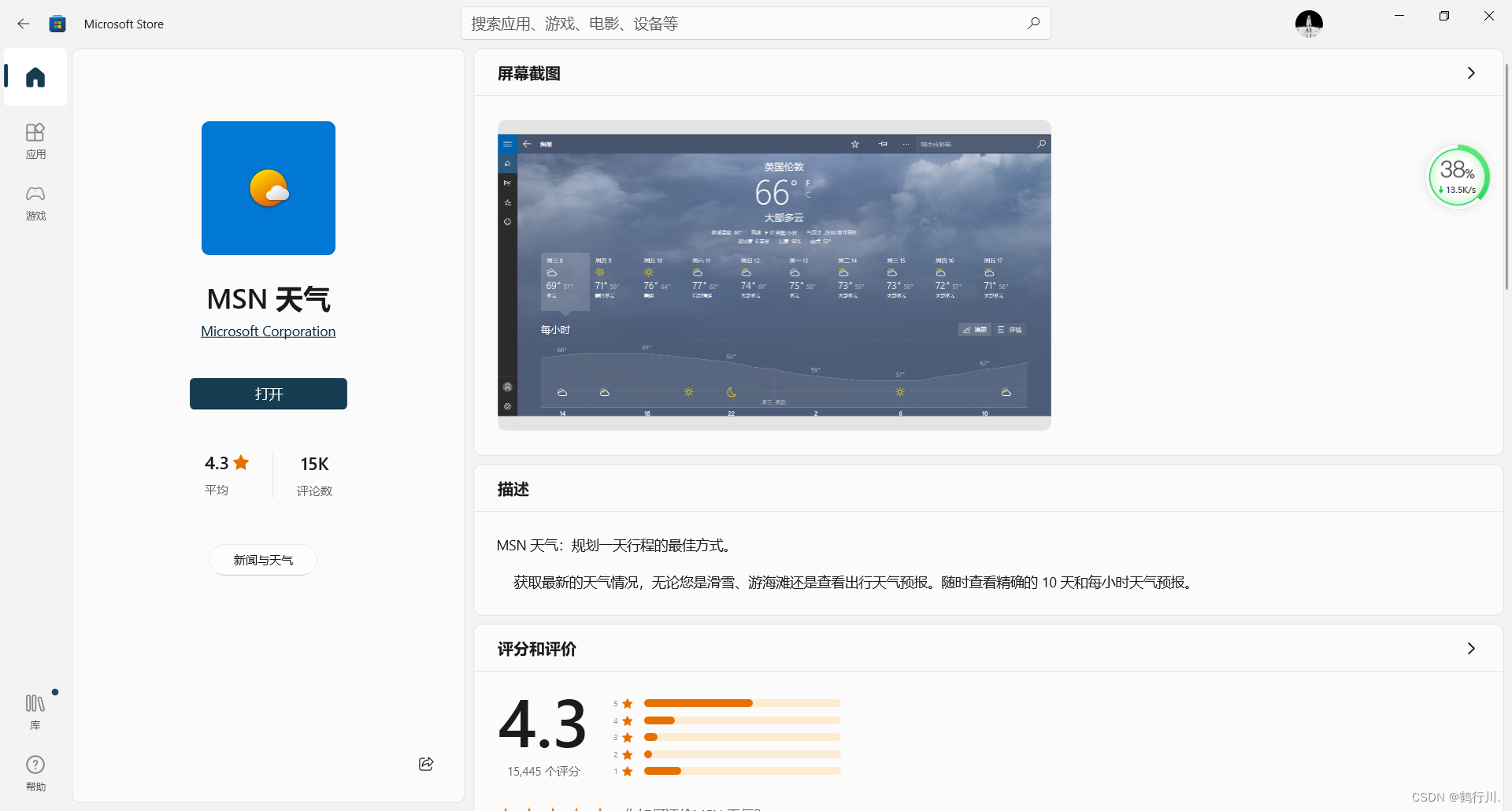Screen dimensions: 1512x811
Task: Click the 4-star rating bar
Action: [742, 720]
